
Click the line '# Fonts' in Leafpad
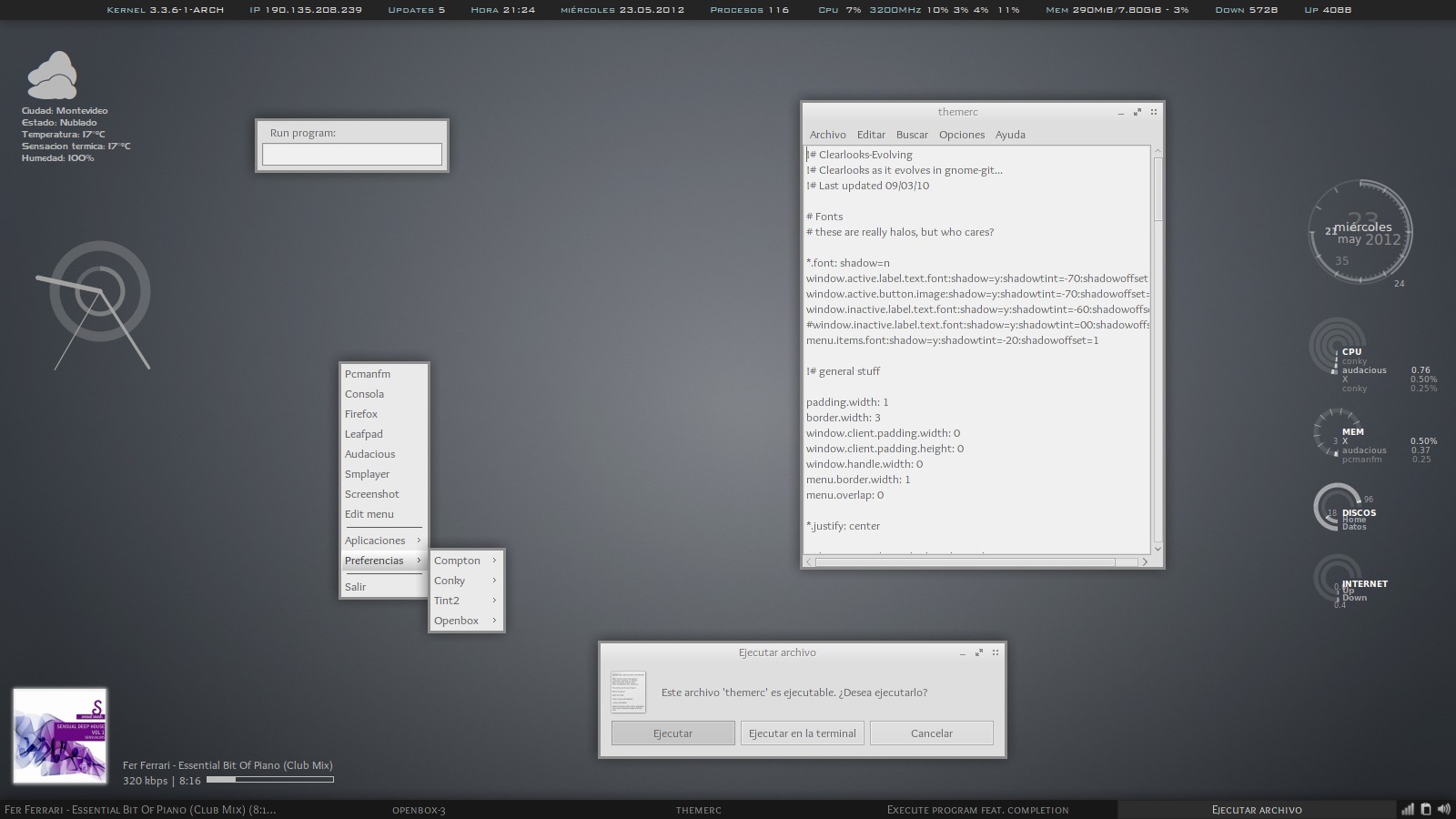(824, 217)
